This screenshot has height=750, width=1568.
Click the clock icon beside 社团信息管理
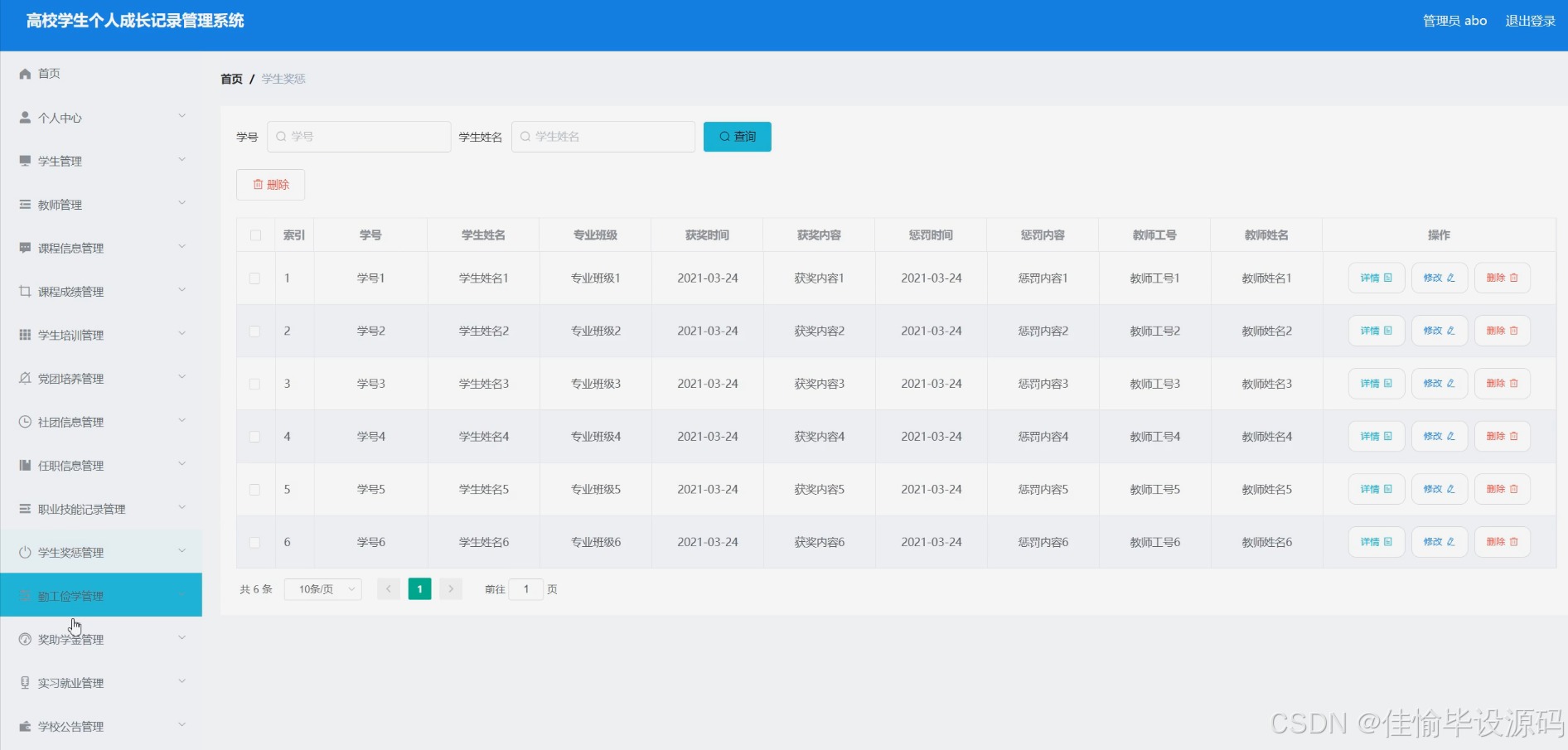25,422
